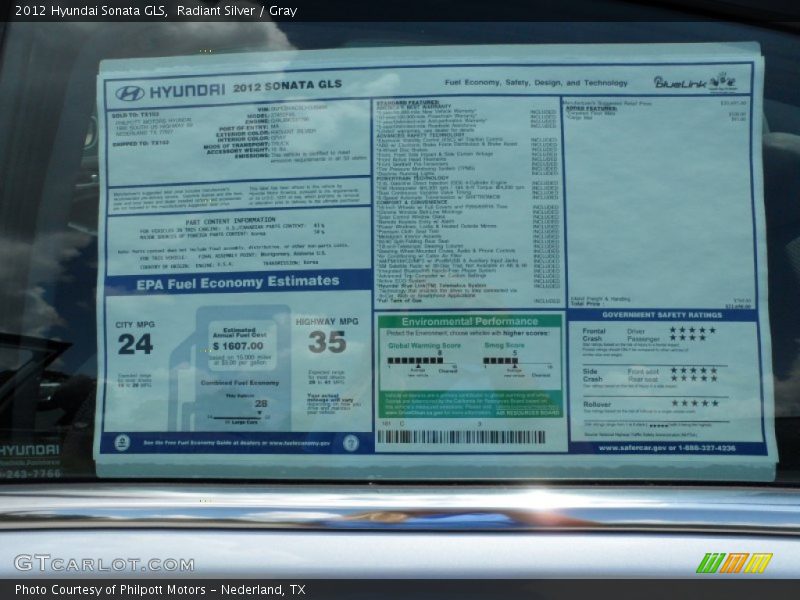Click the combined fuel economy range bar

[240, 417]
